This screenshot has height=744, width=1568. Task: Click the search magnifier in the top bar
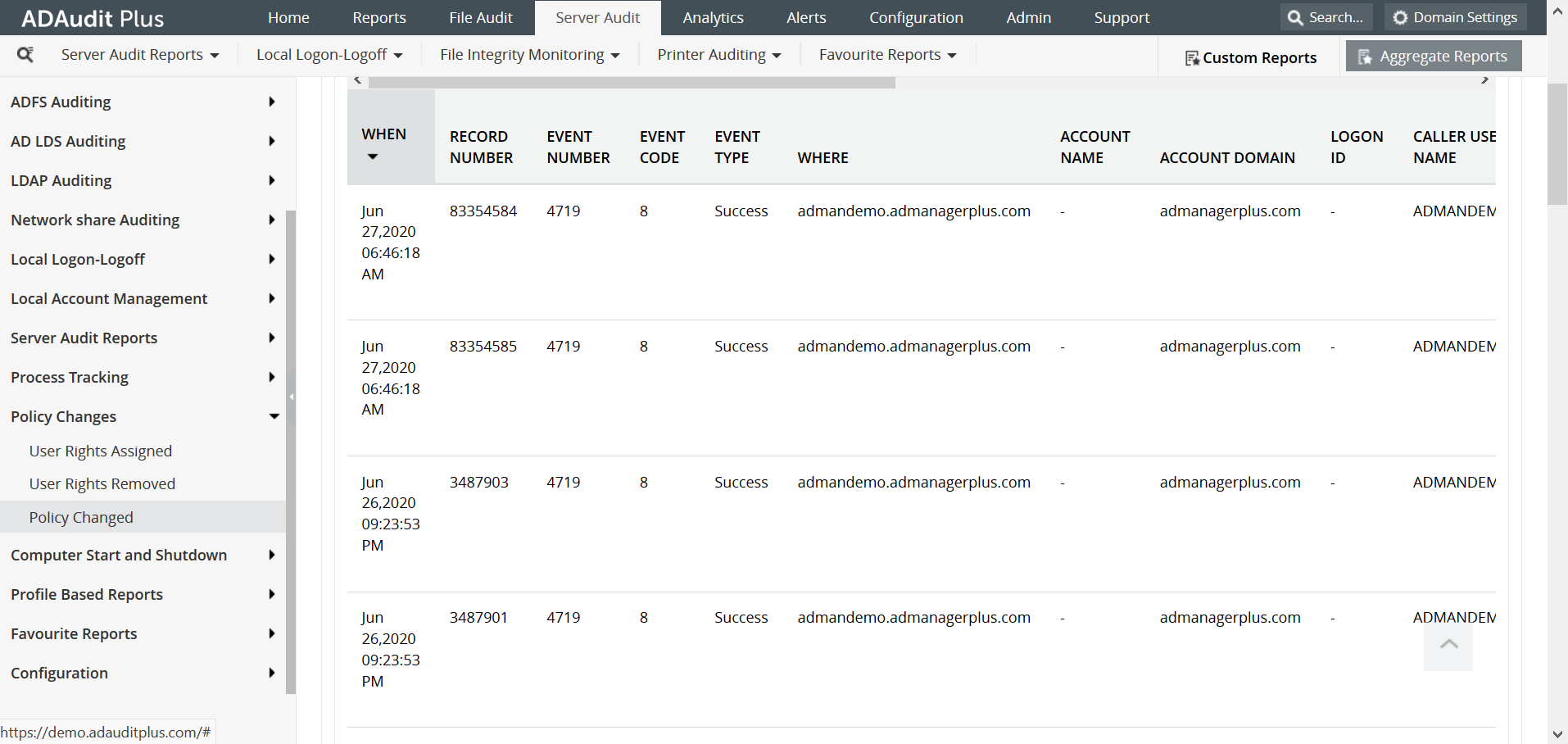coord(1294,16)
